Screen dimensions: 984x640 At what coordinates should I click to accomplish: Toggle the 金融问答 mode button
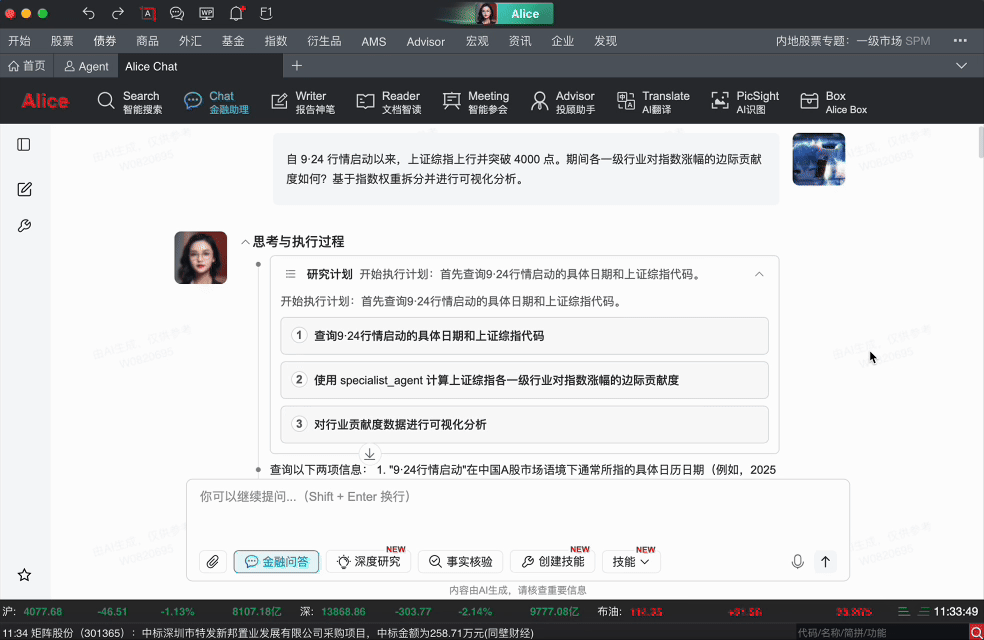(x=277, y=562)
